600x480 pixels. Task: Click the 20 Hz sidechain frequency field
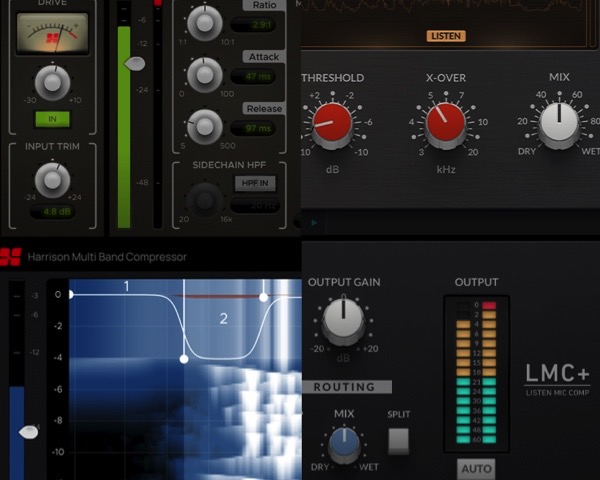tap(255, 206)
